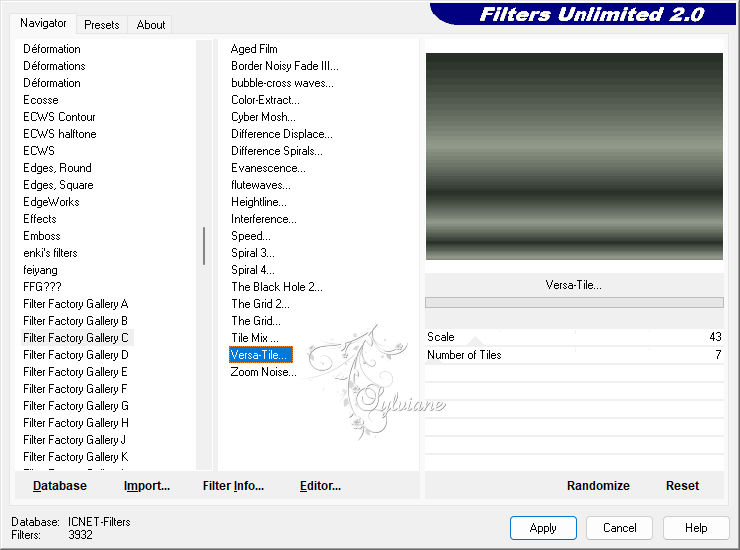
Task: Choose The Grid 2... filter
Action: (x=261, y=304)
